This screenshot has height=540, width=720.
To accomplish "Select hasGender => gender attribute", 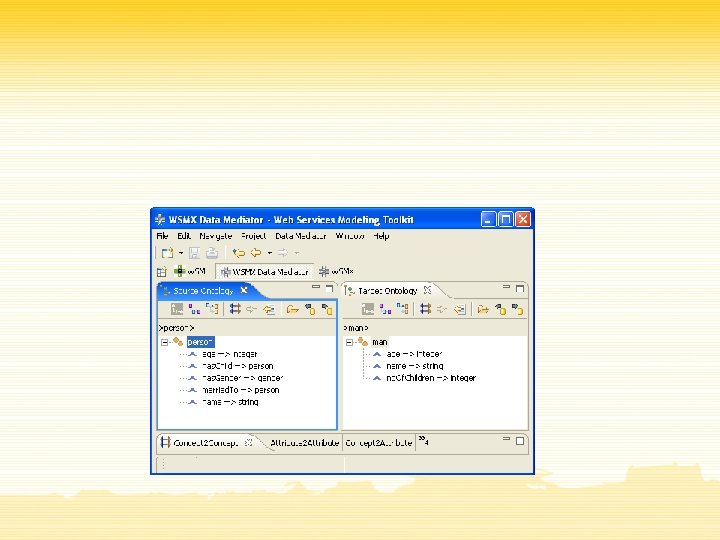I will (242, 378).
